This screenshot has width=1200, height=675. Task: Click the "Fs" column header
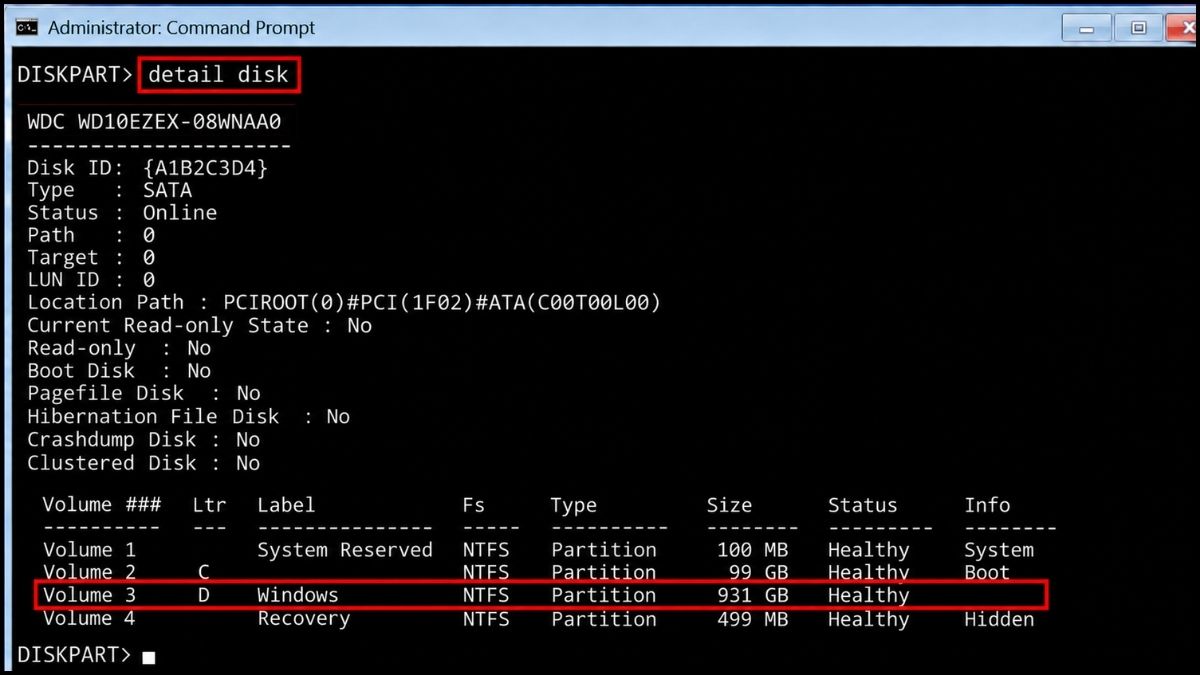[x=474, y=505]
